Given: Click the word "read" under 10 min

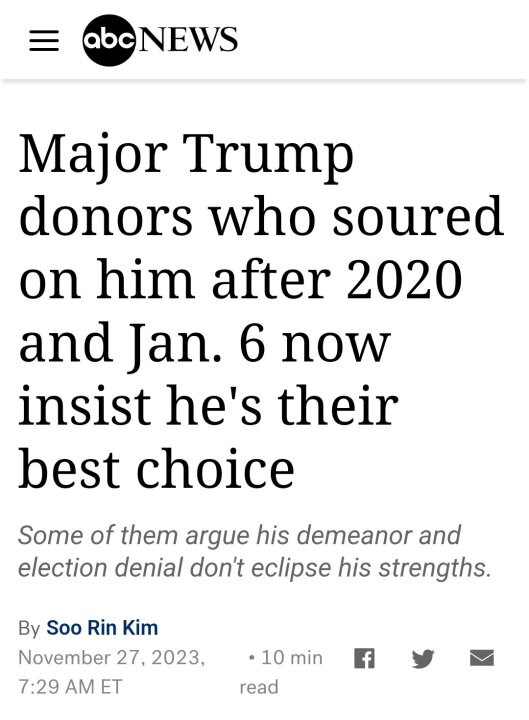Looking at the screenshot, I should 259,687.
